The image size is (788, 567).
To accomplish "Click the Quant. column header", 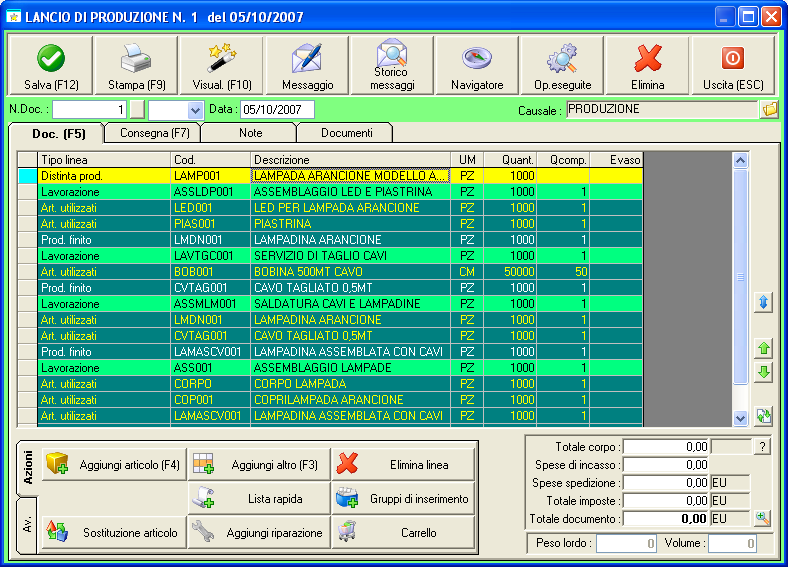I will click(x=510, y=160).
